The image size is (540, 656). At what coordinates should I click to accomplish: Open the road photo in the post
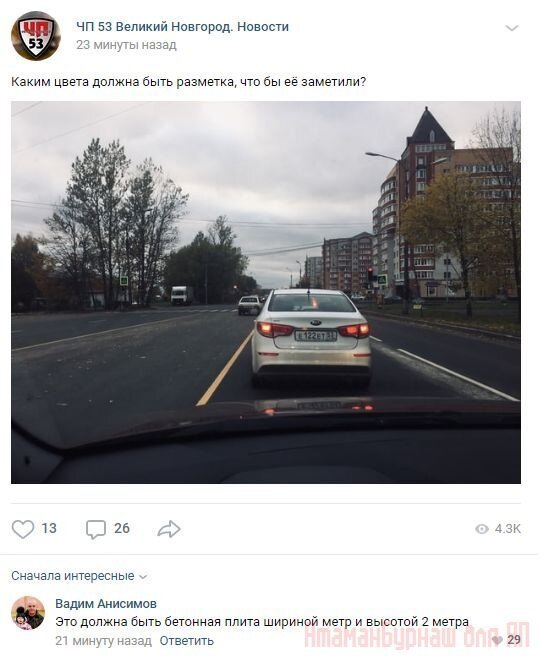pos(266,292)
